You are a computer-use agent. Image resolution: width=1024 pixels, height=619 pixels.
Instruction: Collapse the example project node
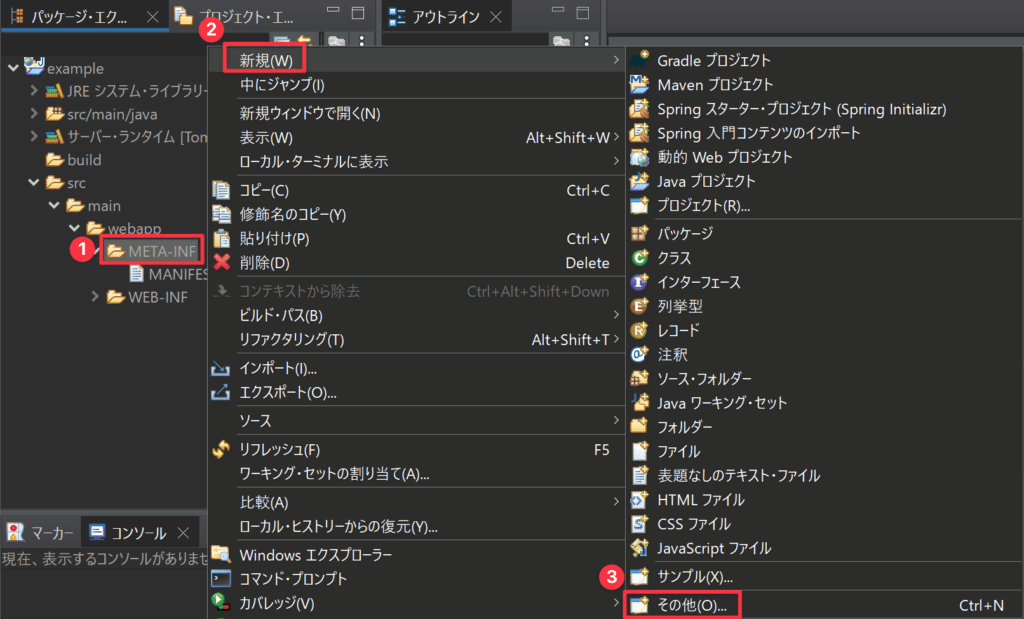tap(13, 68)
